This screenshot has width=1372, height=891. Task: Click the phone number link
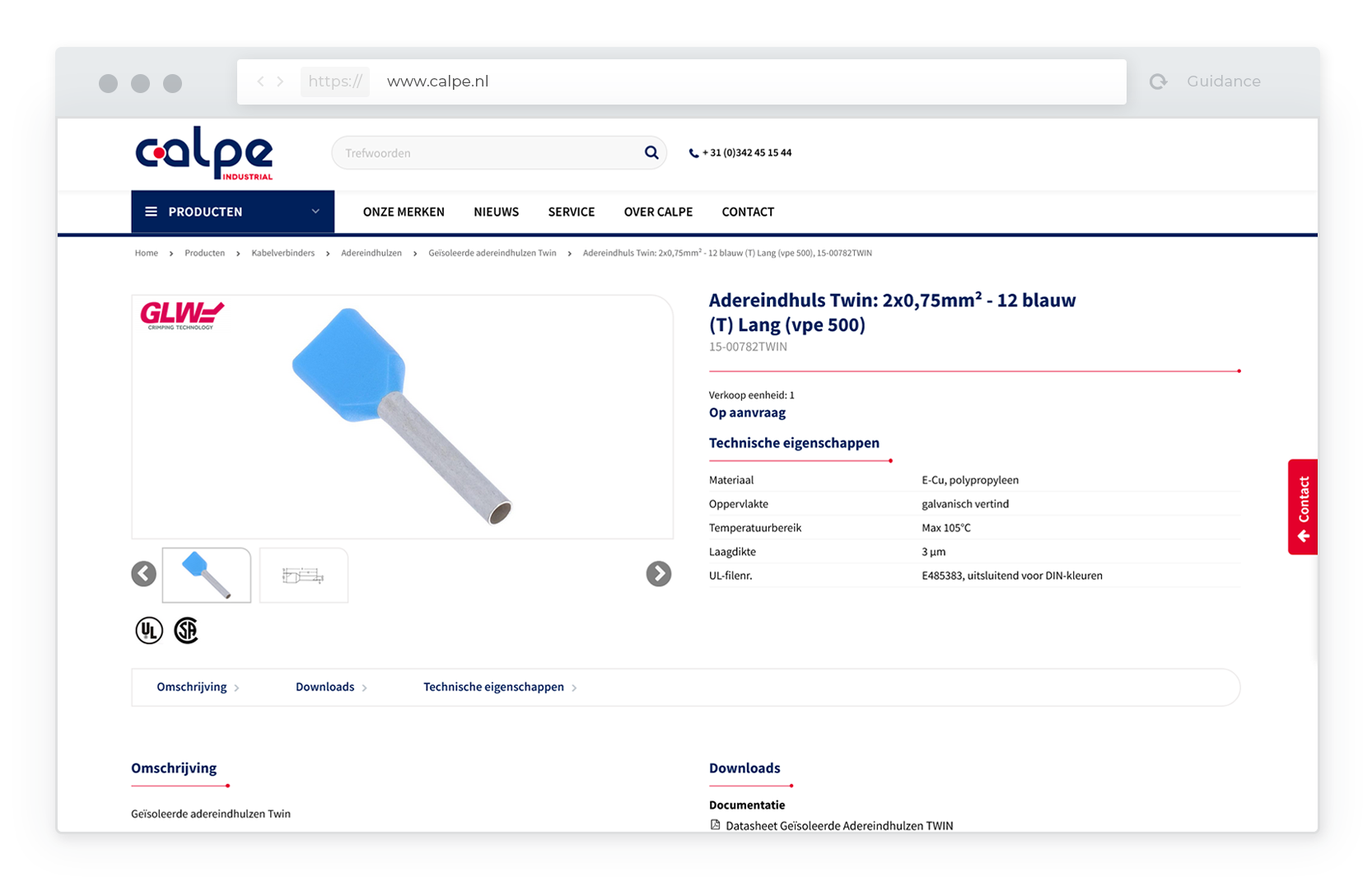coord(745,152)
